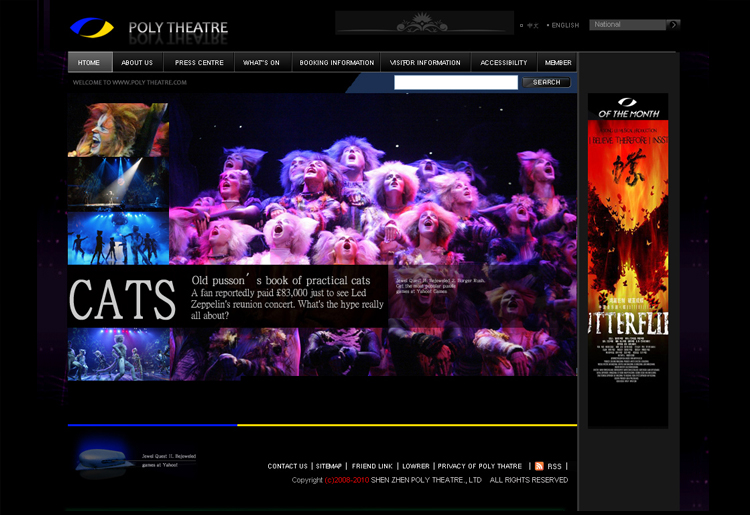Click the RSS feed icon
This screenshot has width=750, height=515.
click(x=539, y=466)
